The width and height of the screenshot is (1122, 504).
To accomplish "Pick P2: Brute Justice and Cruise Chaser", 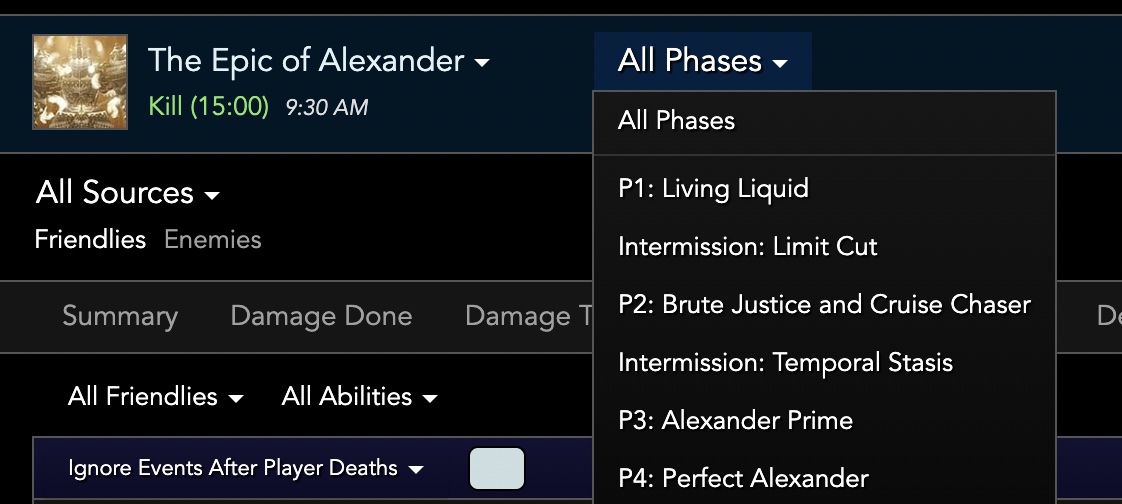I will [824, 305].
